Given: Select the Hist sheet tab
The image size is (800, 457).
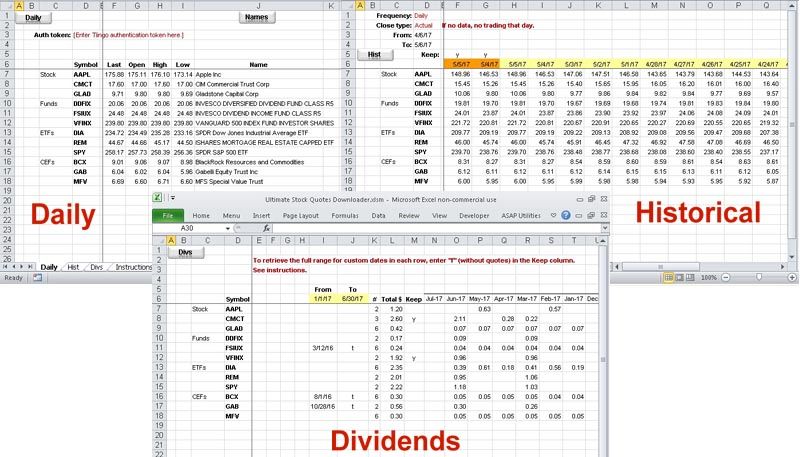Looking at the screenshot, I should pyautogui.click(x=73, y=267).
